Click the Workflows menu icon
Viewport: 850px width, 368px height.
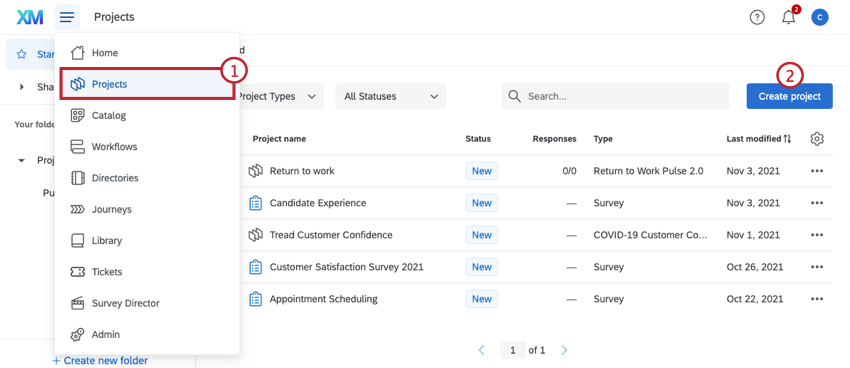click(x=78, y=147)
